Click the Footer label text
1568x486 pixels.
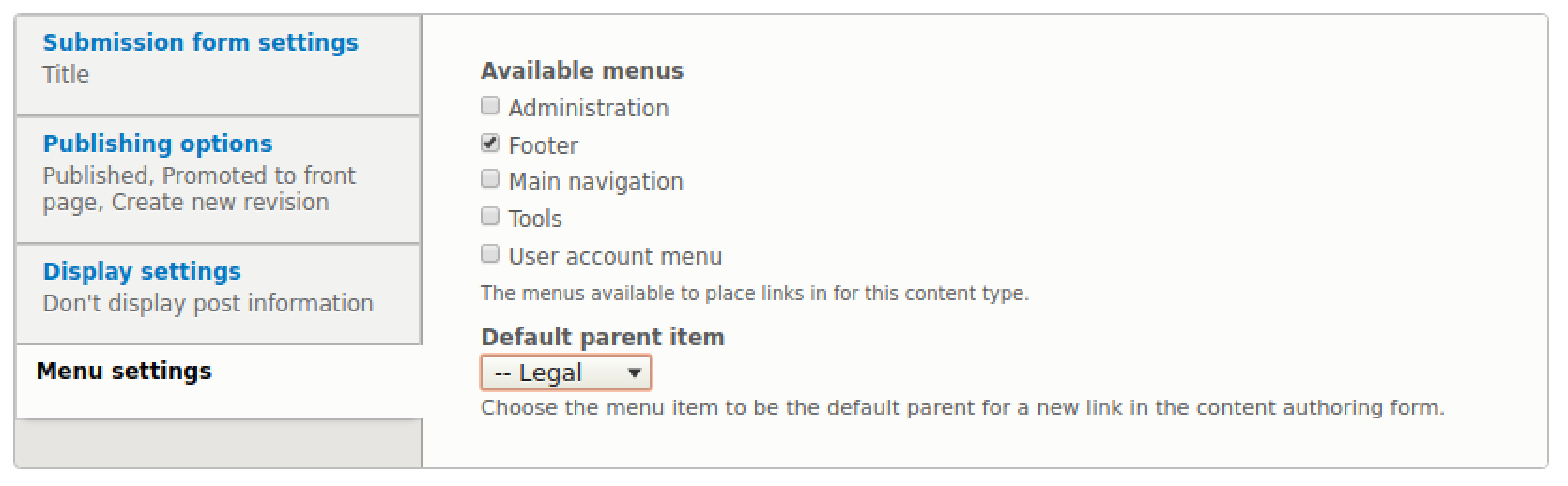pos(544,146)
